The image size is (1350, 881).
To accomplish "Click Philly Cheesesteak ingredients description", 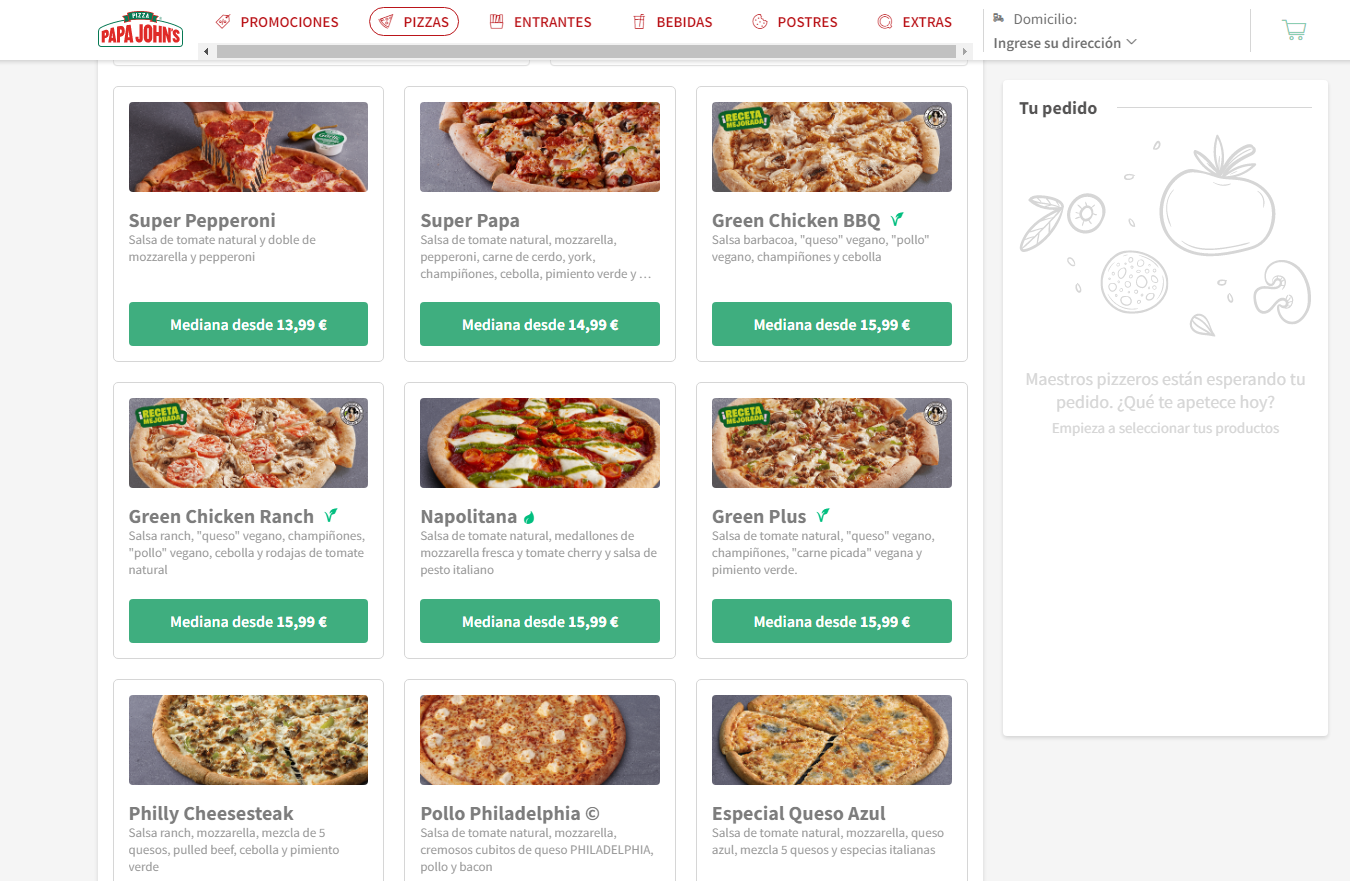I will 234,850.
